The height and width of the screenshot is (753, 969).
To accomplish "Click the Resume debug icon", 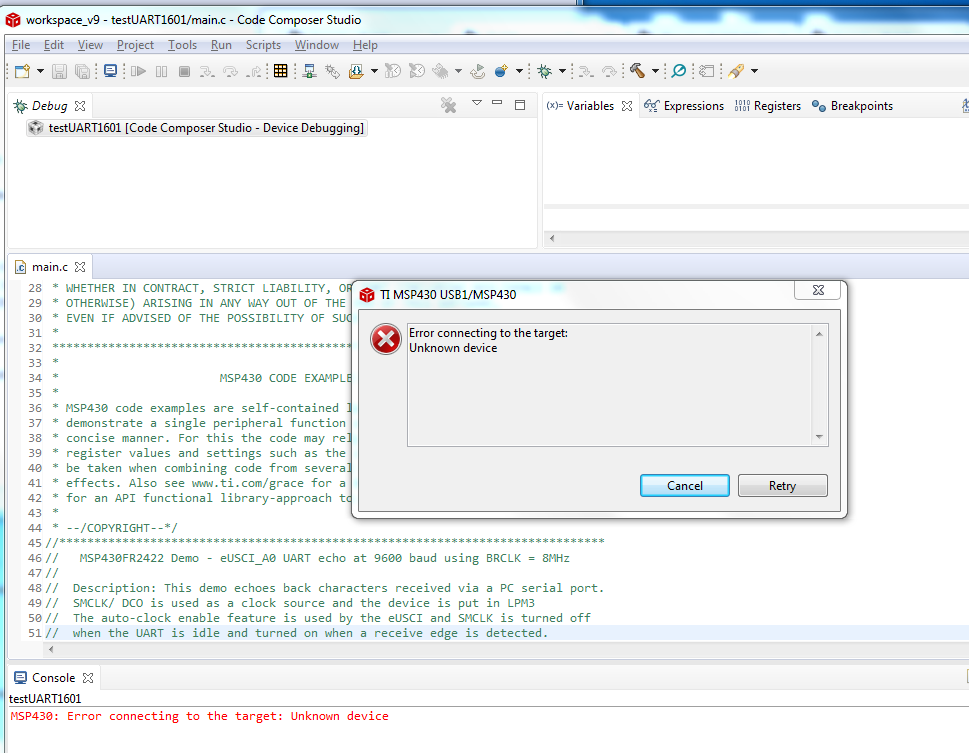I will [x=138, y=71].
